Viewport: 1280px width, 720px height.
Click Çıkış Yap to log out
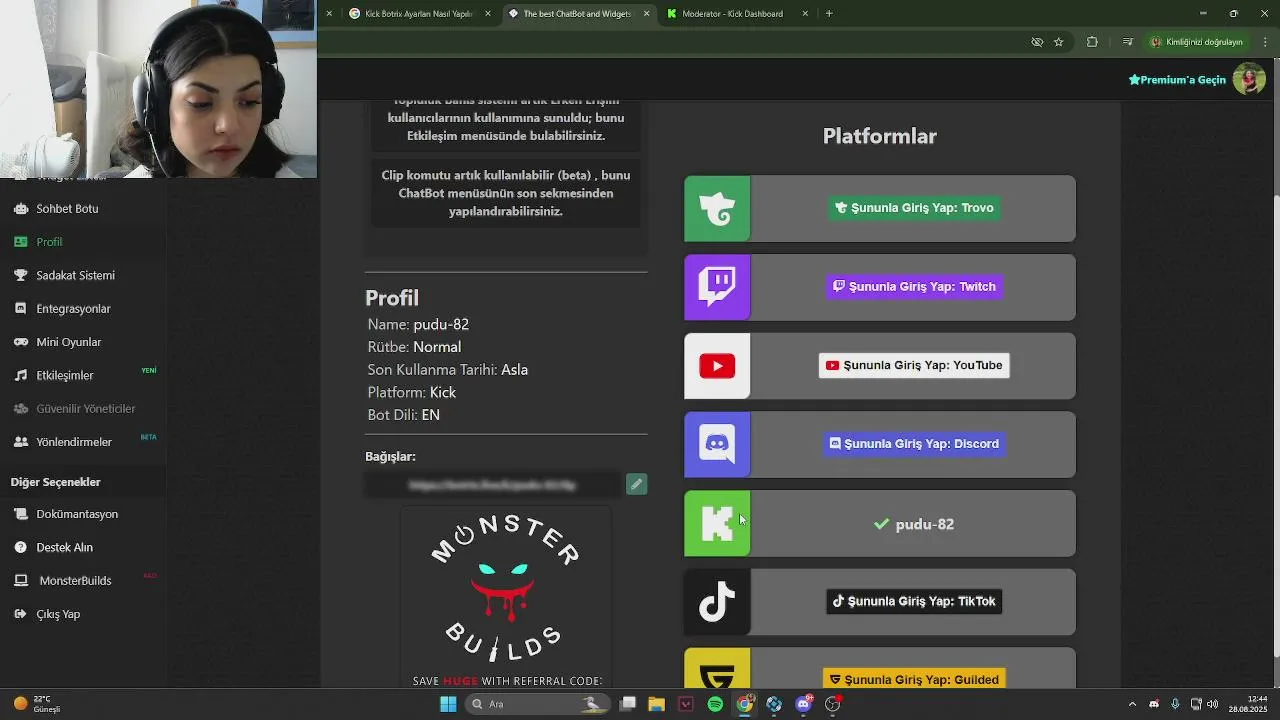pyautogui.click(x=58, y=614)
